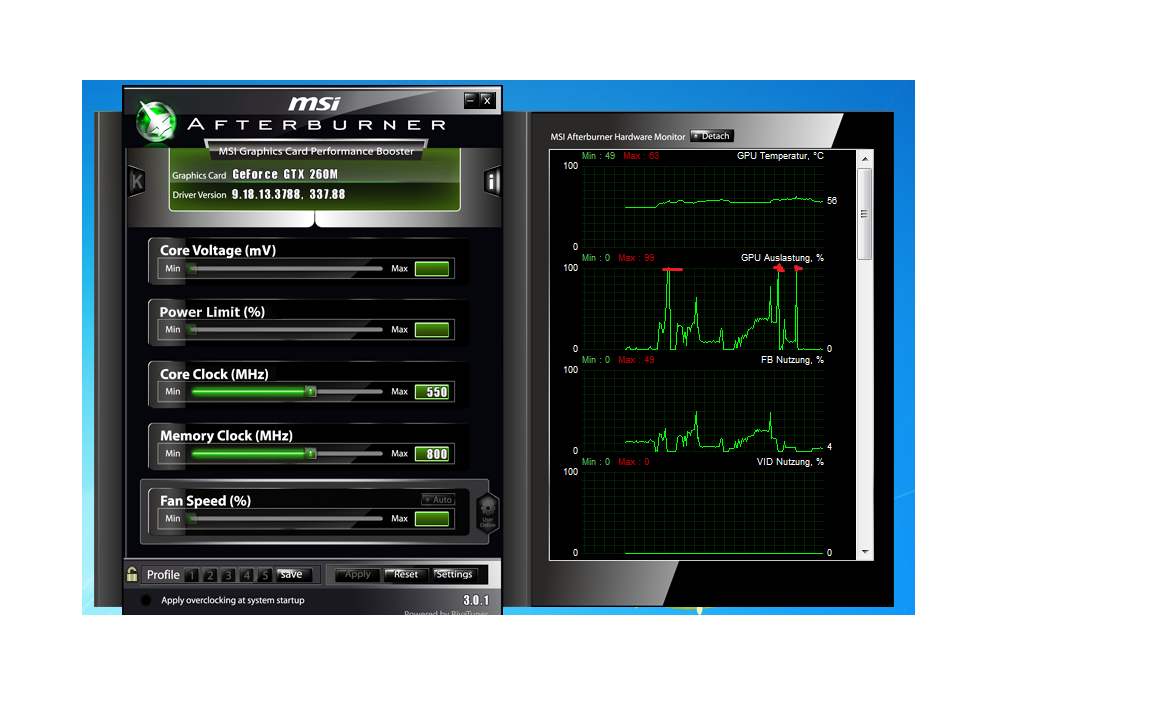This screenshot has height=720, width=1152.
Task: Click the GPU Auslastung graph label
Action: coord(782,258)
